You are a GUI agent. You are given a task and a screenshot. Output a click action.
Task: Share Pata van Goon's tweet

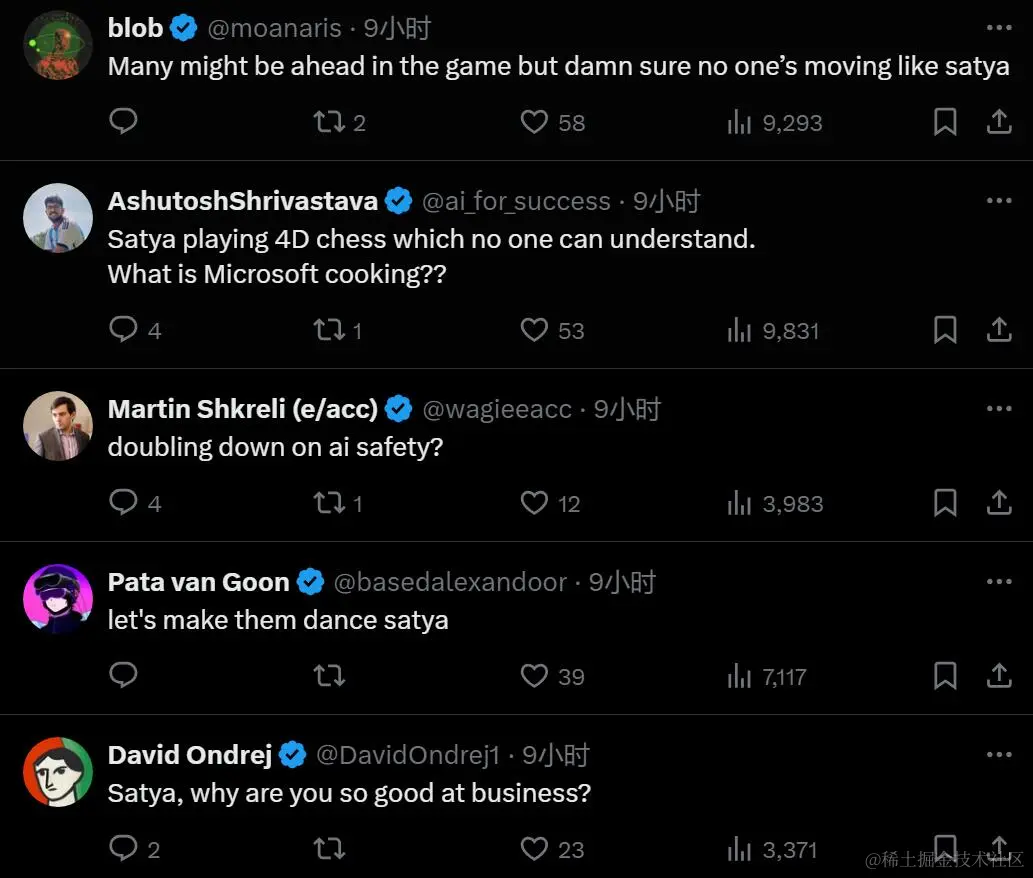click(x=999, y=676)
